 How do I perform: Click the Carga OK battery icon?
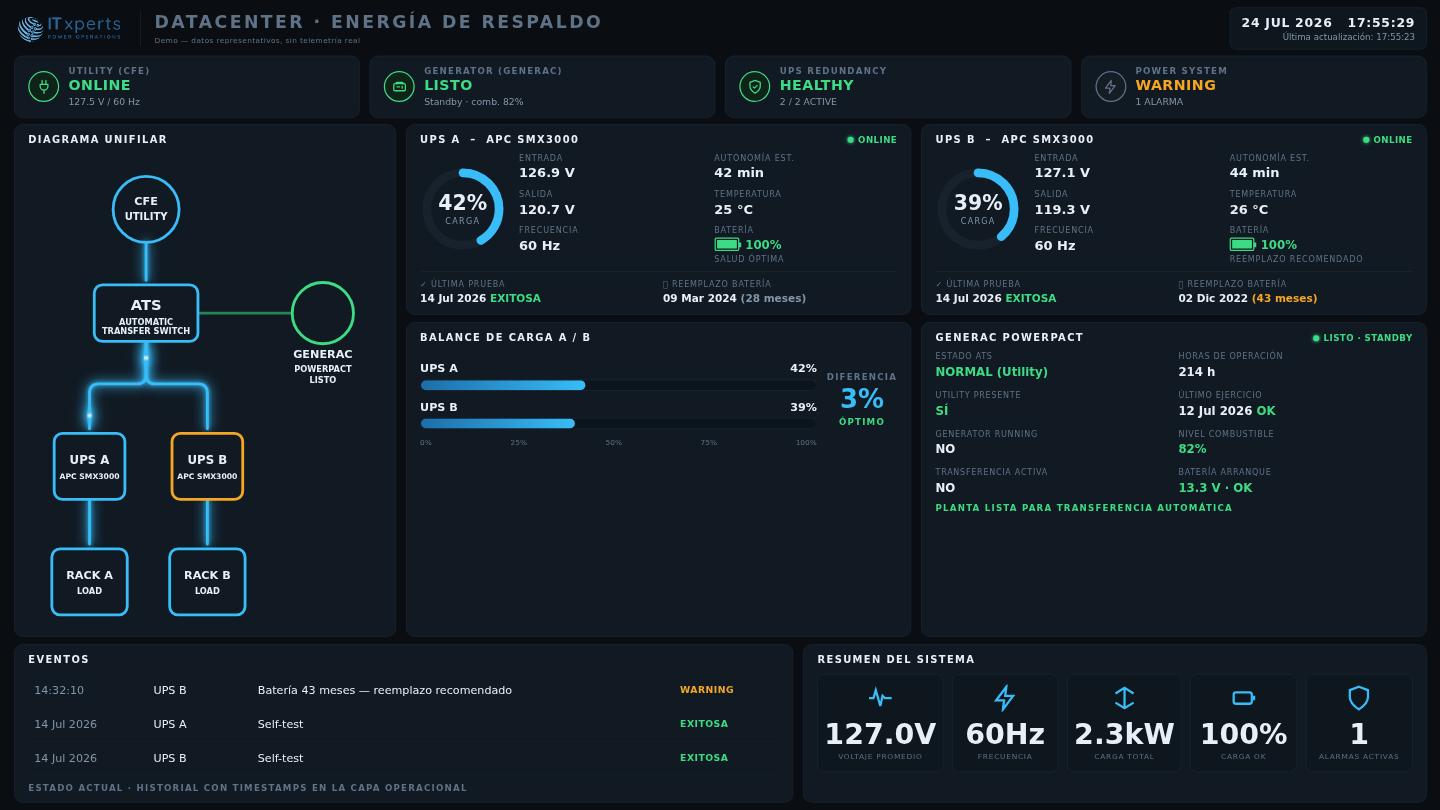click(x=1243, y=697)
